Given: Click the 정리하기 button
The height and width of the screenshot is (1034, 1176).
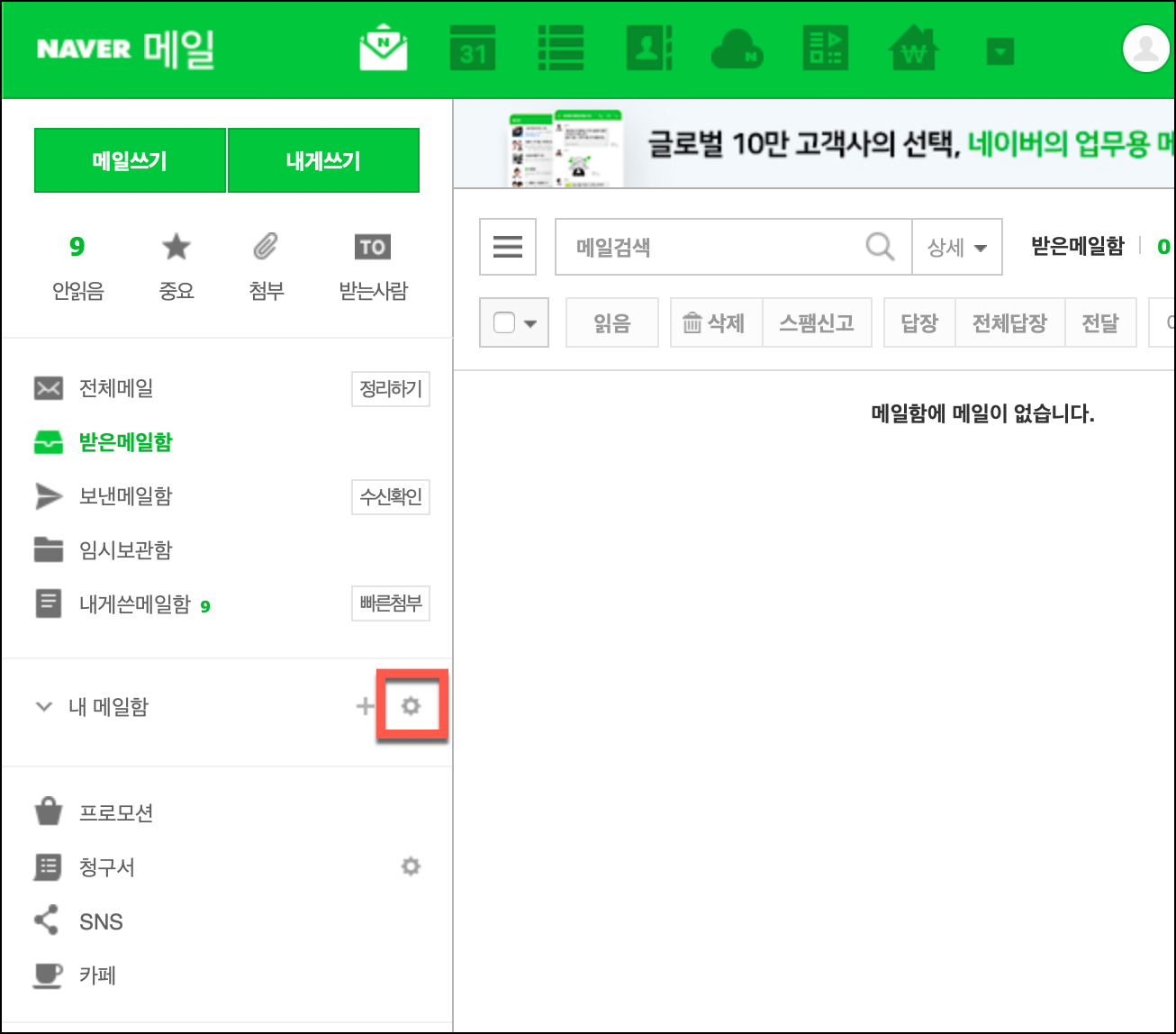Looking at the screenshot, I should coord(390,389).
